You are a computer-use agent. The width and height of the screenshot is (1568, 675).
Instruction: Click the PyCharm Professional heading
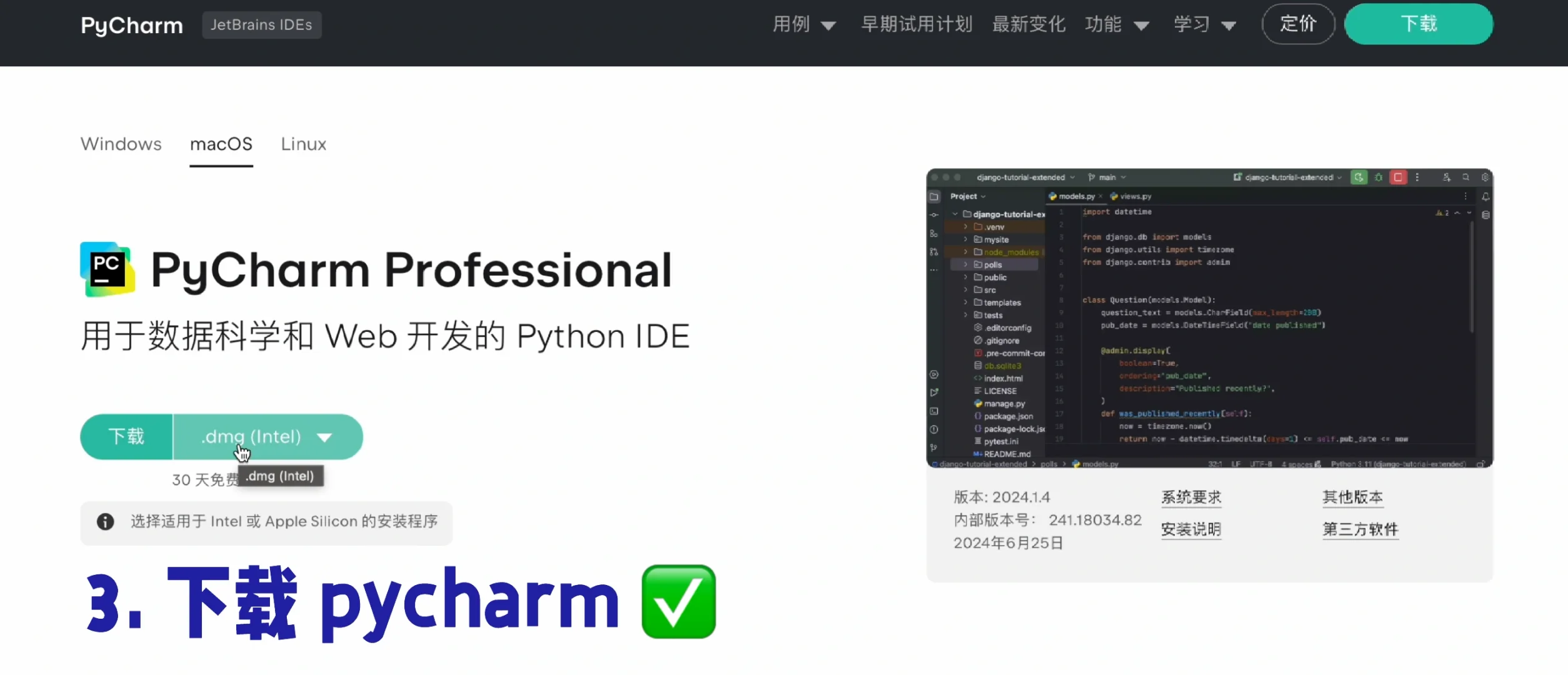(412, 270)
